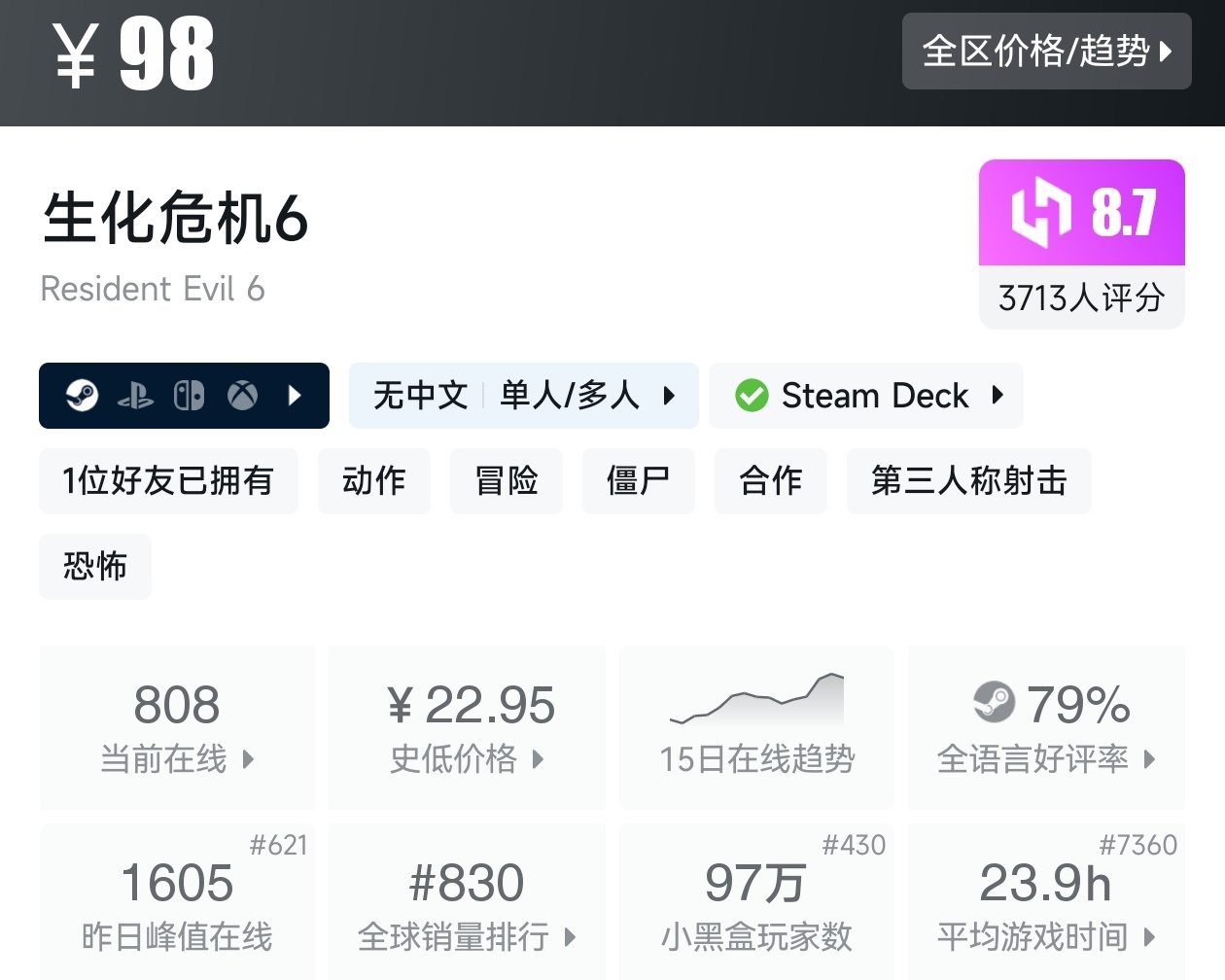Click the PlayStation platform icon
Screen dimensions: 1225x980
(135, 396)
